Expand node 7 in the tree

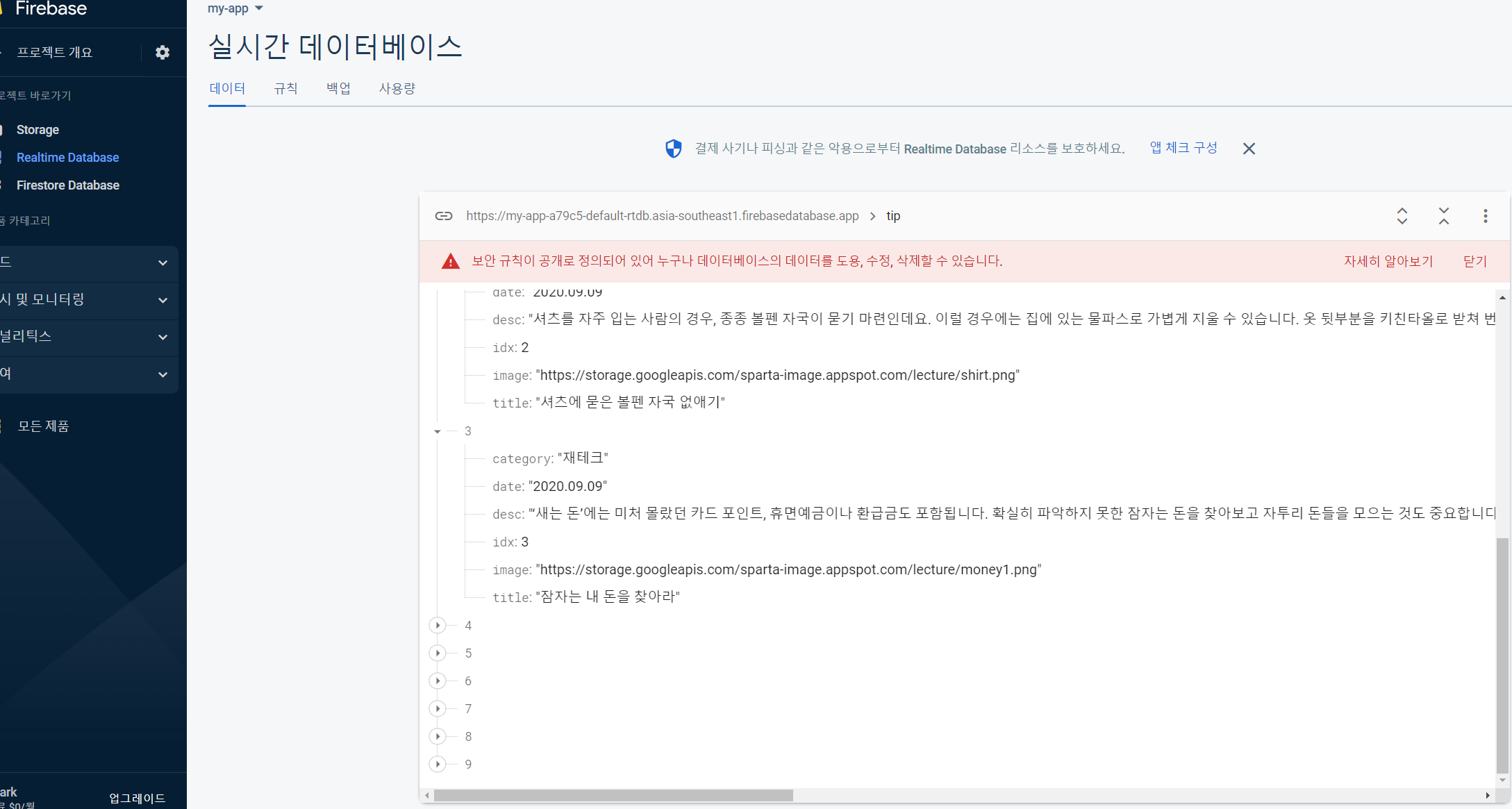point(438,709)
